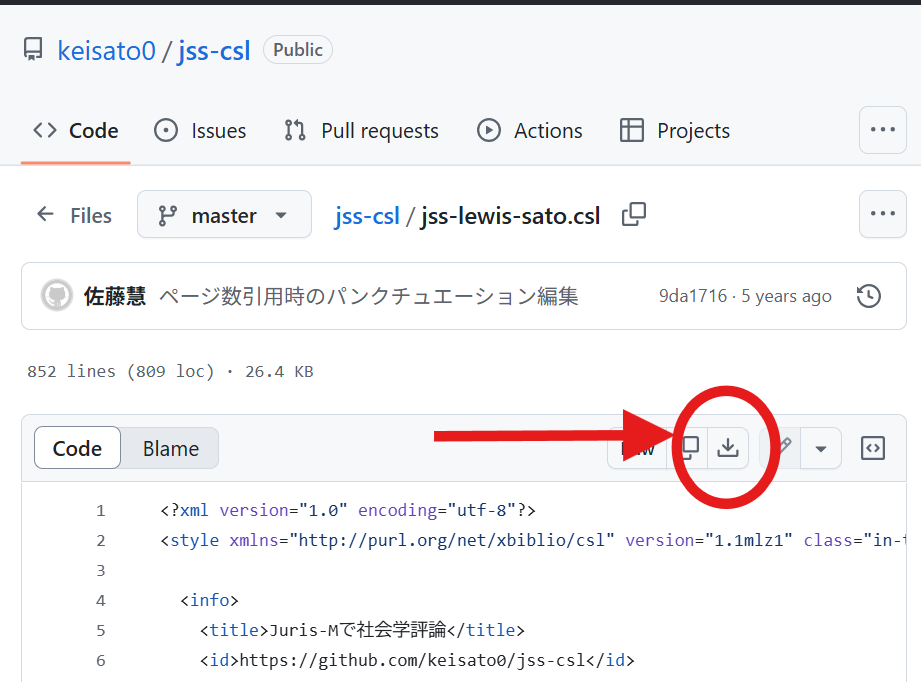The width and height of the screenshot is (921, 682).
Task: Click the repository icon beside keisato0
Action: point(33,50)
